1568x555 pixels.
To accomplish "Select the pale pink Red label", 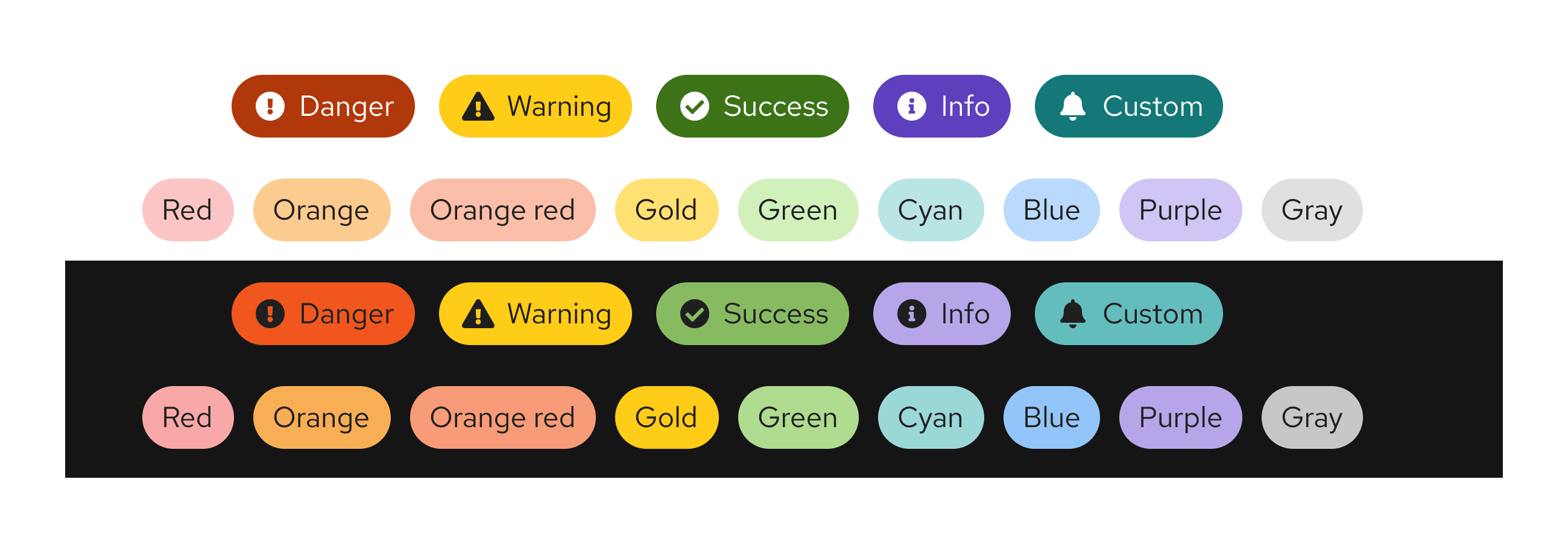I will (188, 210).
